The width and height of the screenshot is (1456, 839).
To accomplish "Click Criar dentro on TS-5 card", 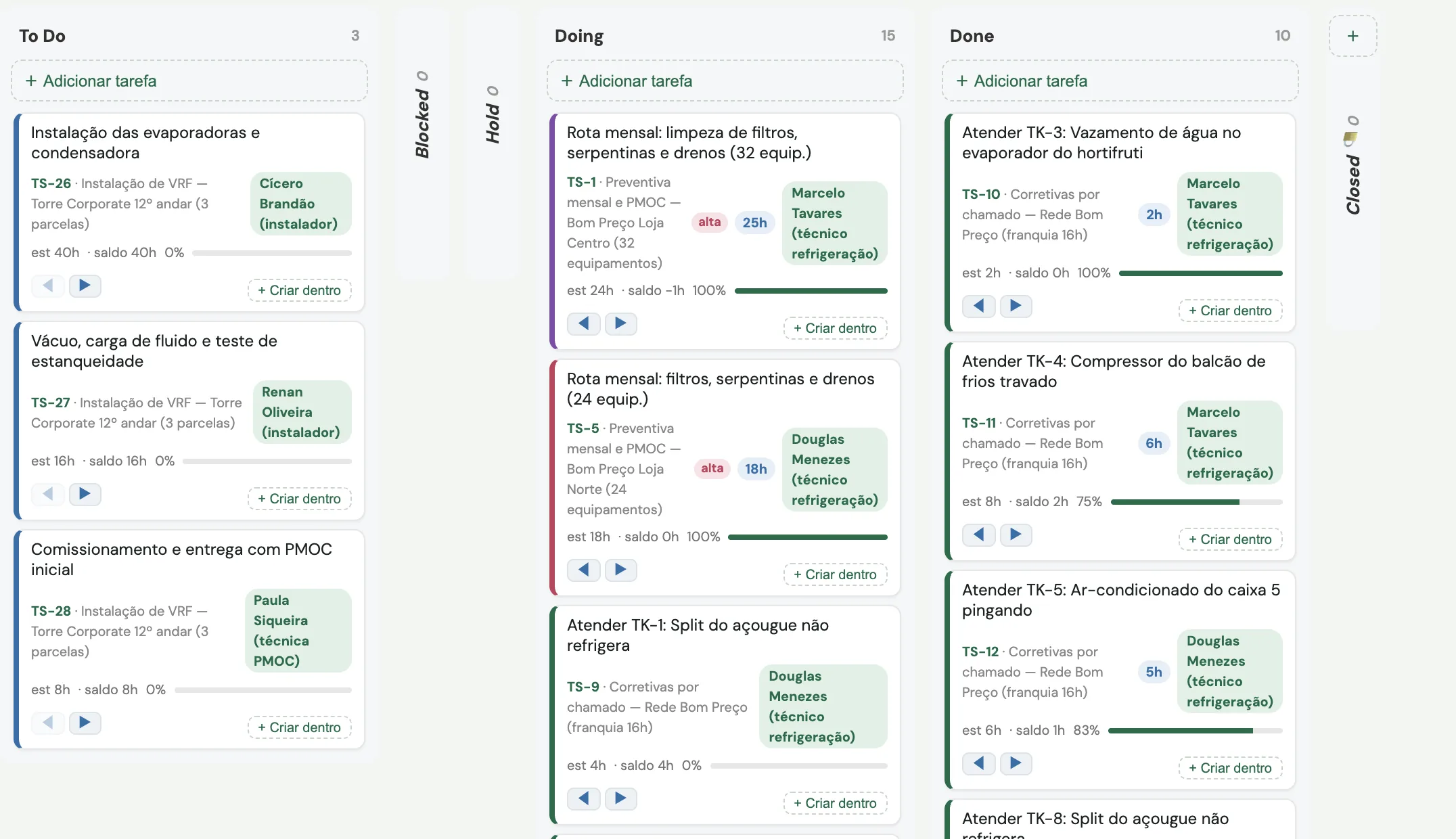I will [x=835, y=574].
